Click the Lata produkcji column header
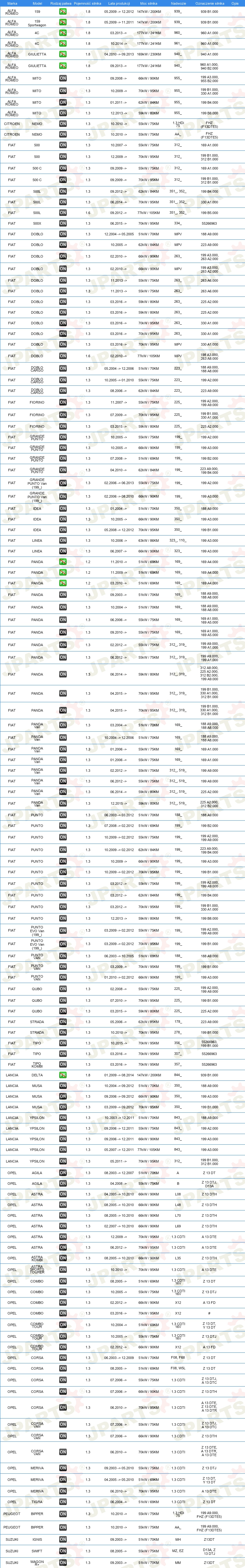 [119, 3]
